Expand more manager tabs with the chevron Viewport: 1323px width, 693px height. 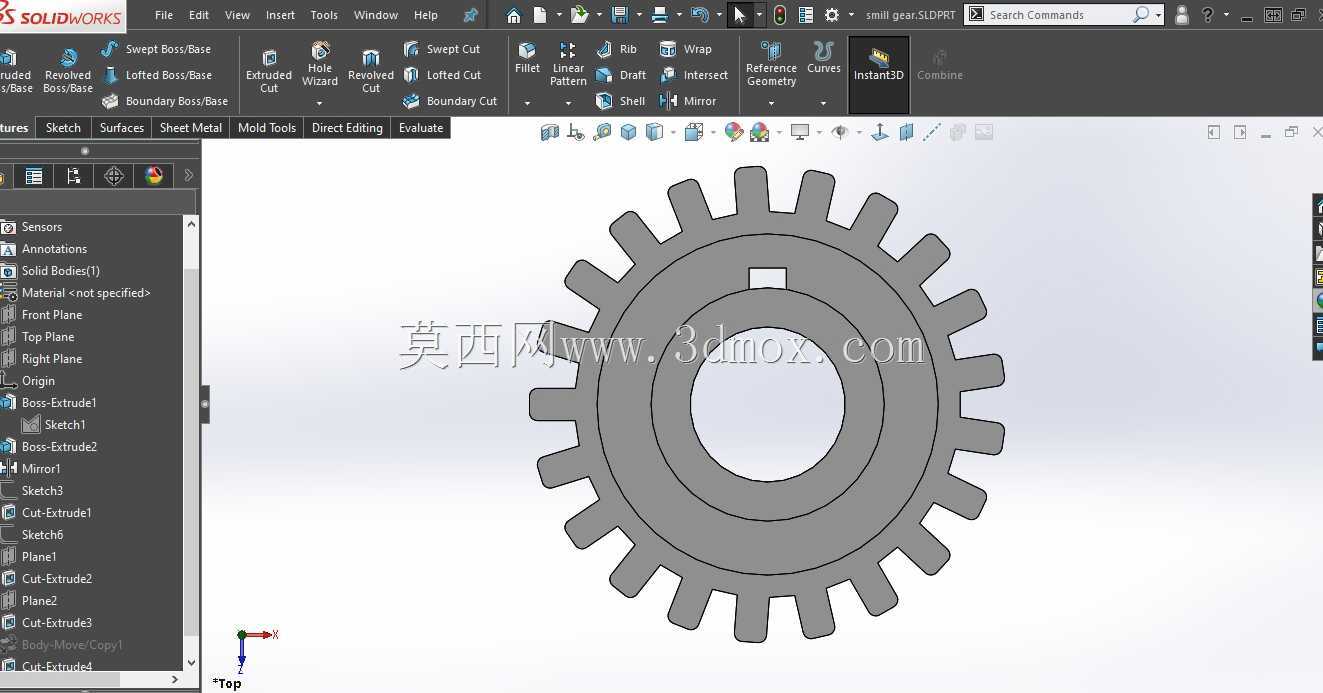tap(189, 176)
